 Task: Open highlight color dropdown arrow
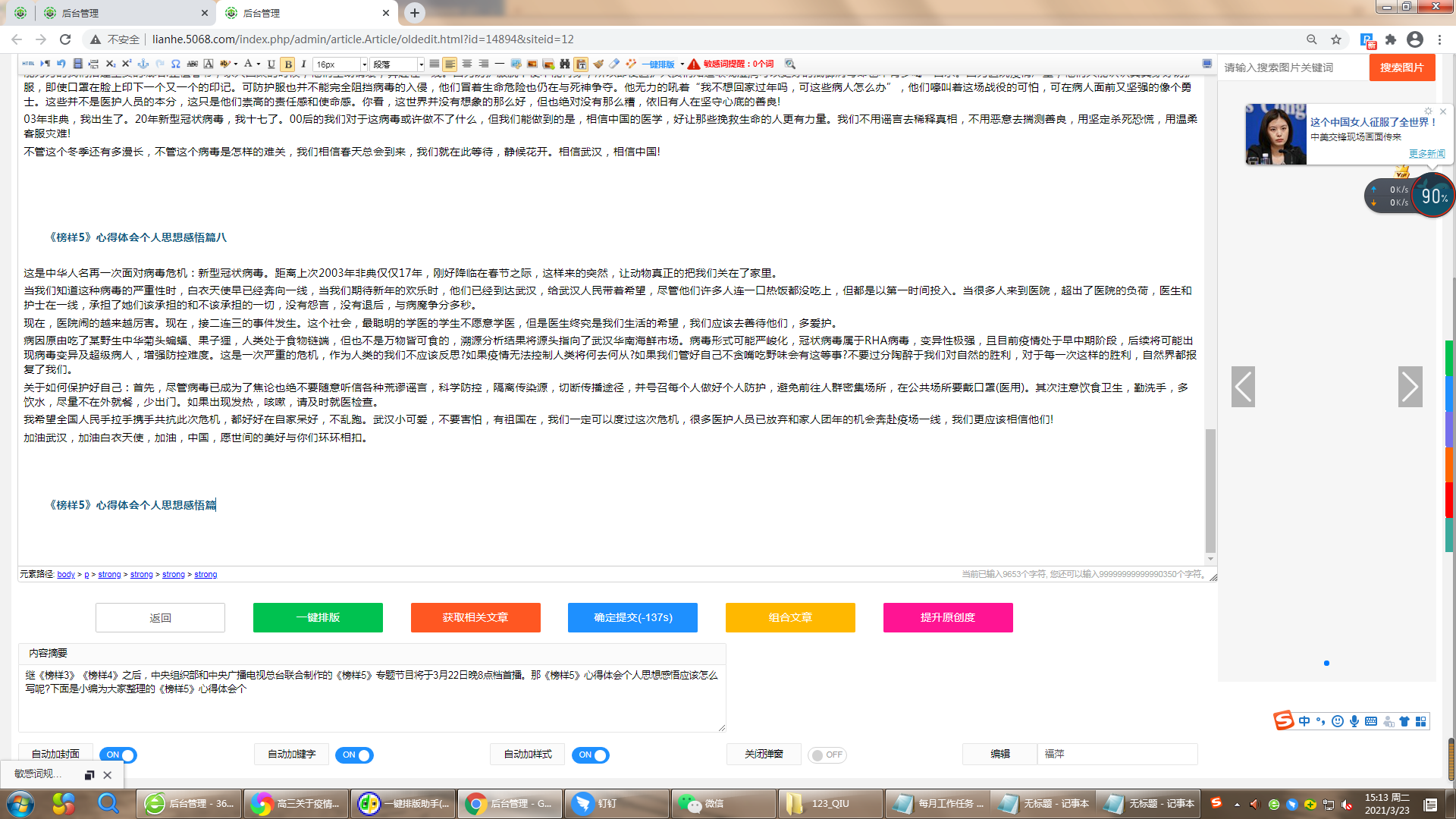[236, 64]
